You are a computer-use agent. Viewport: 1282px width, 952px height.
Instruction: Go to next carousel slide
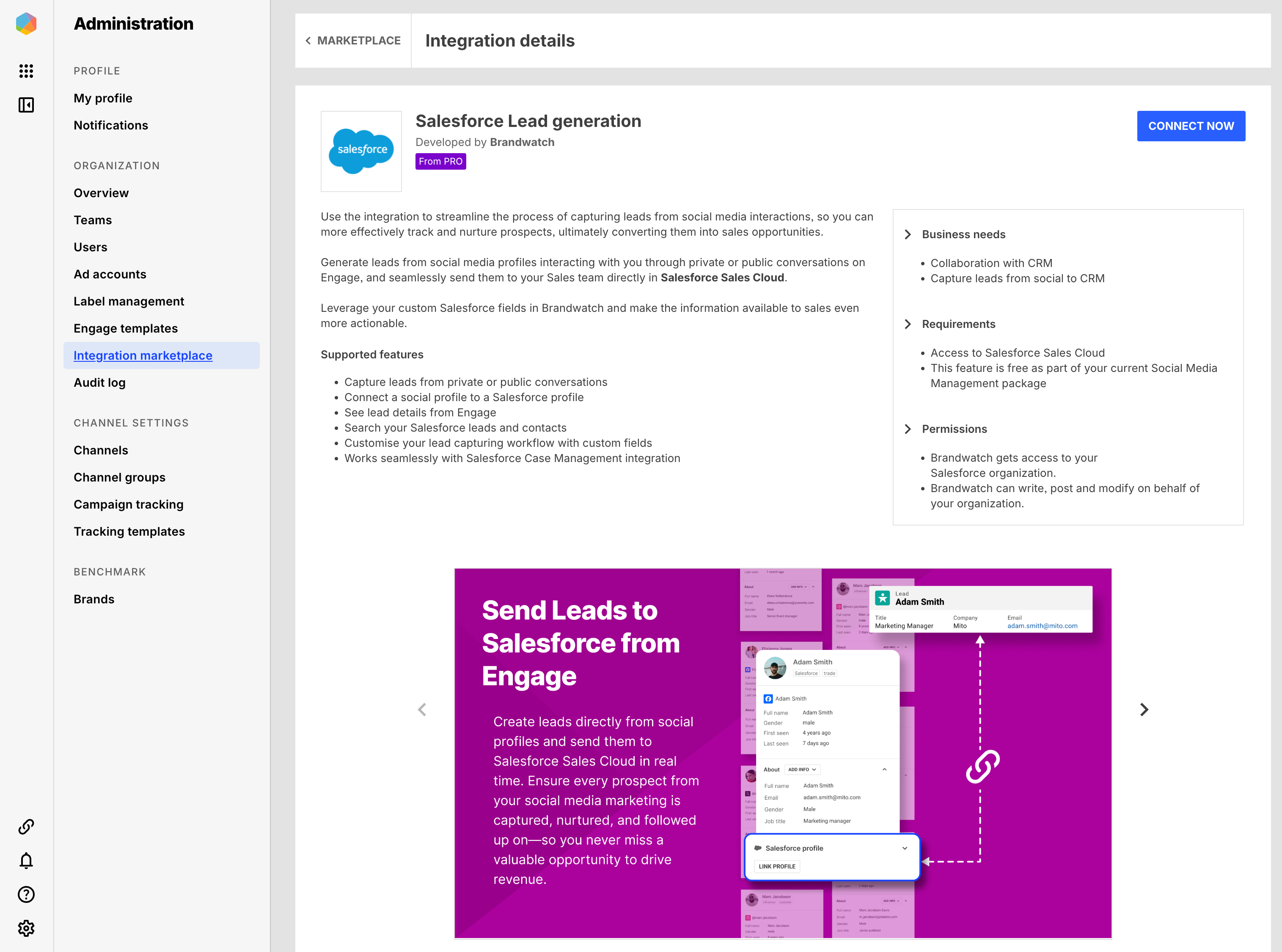pos(1144,710)
